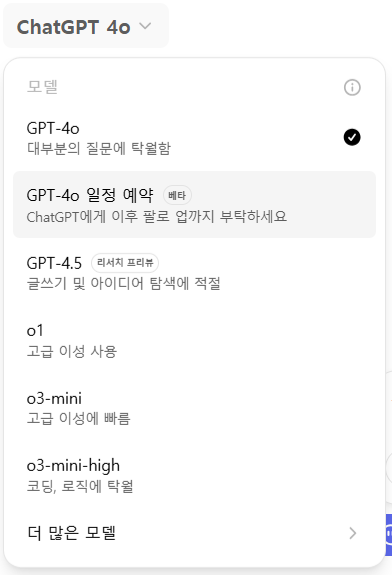392x575 pixels.
Task: Click the text 코딩, 로직에 탁월
Action: [80, 486]
